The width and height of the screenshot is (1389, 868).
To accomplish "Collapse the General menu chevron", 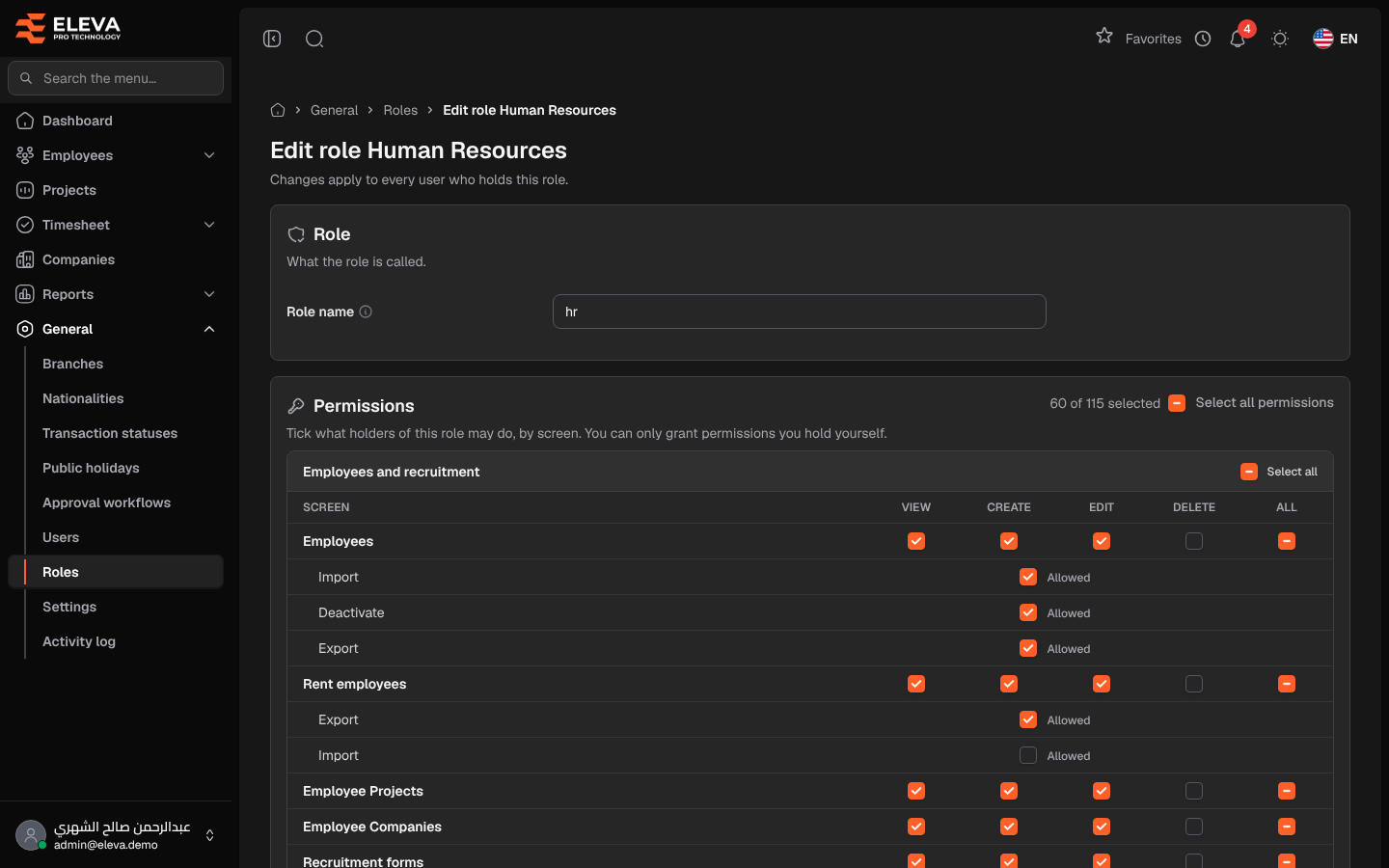I will (209, 329).
